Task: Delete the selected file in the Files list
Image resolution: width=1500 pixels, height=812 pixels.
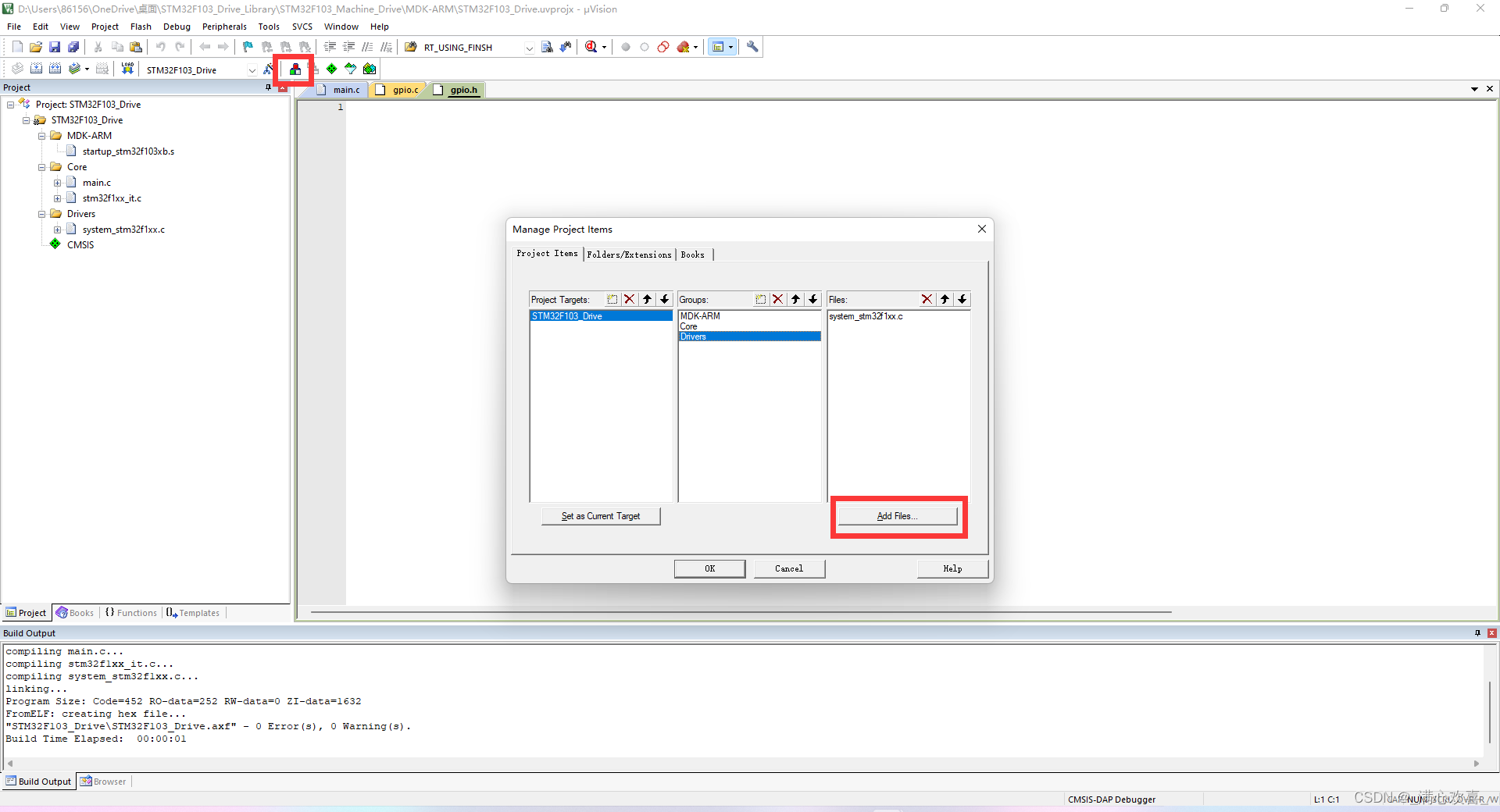Action: [927, 299]
